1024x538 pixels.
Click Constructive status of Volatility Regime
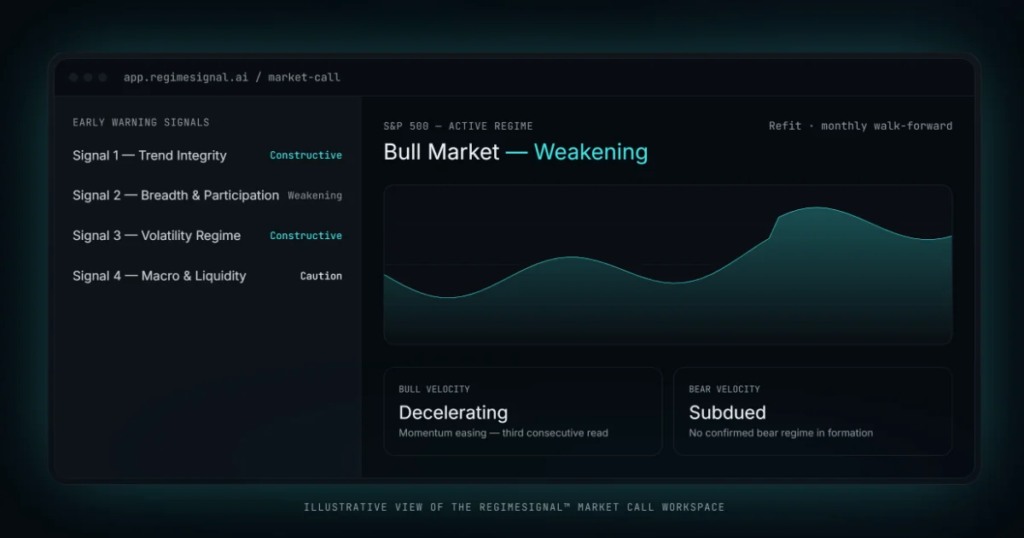coord(306,236)
